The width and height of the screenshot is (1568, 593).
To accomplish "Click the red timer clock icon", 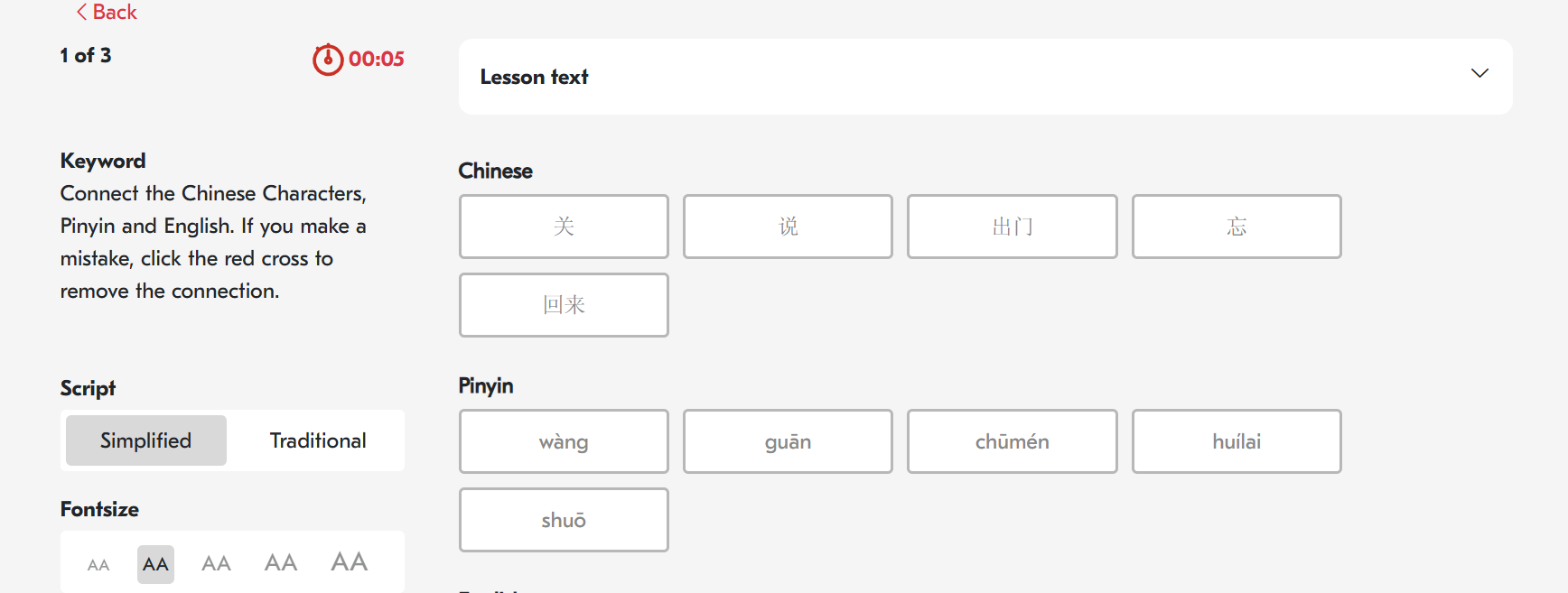I will tap(328, 60).
